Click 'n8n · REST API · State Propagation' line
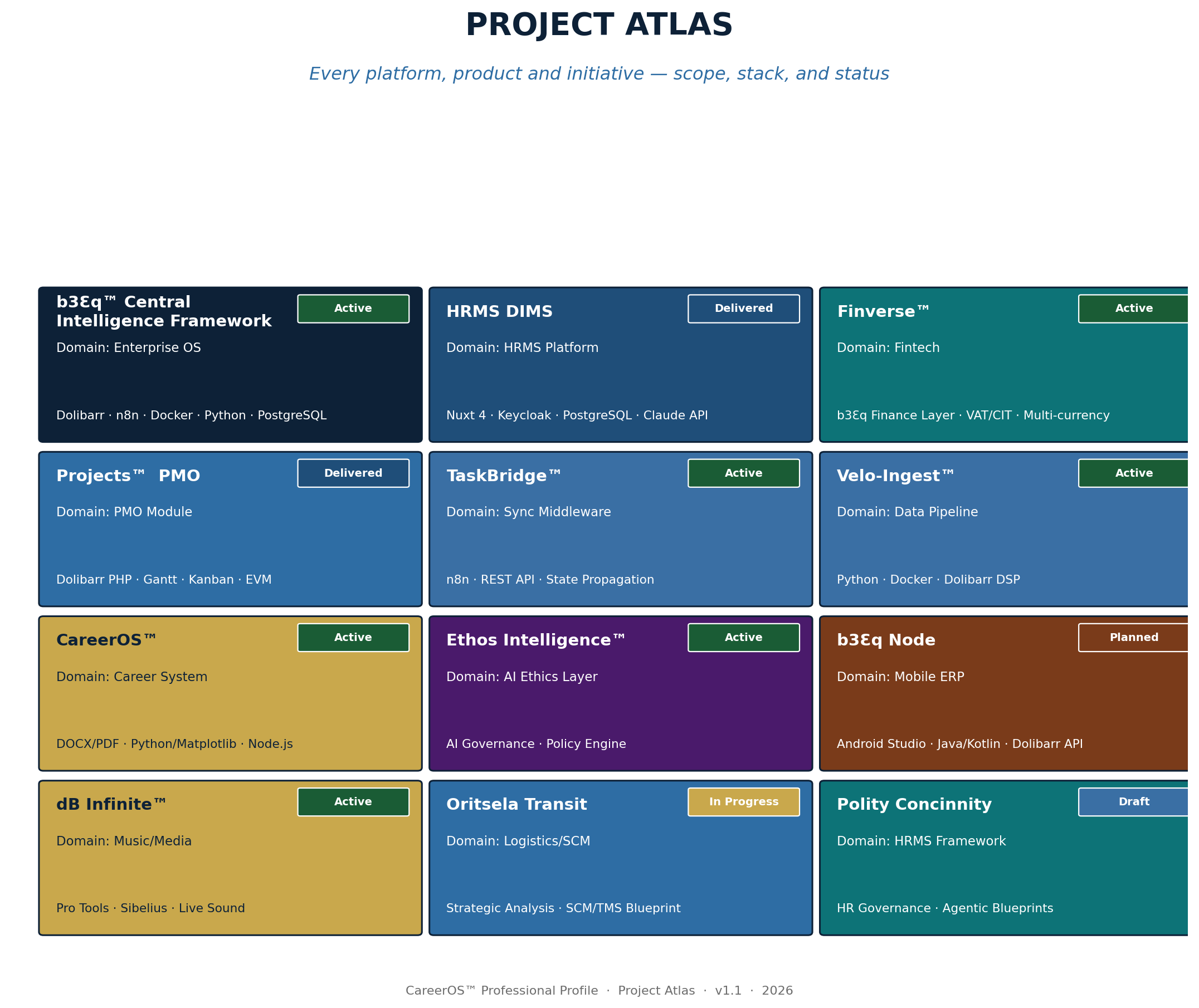 click(550, 580)
